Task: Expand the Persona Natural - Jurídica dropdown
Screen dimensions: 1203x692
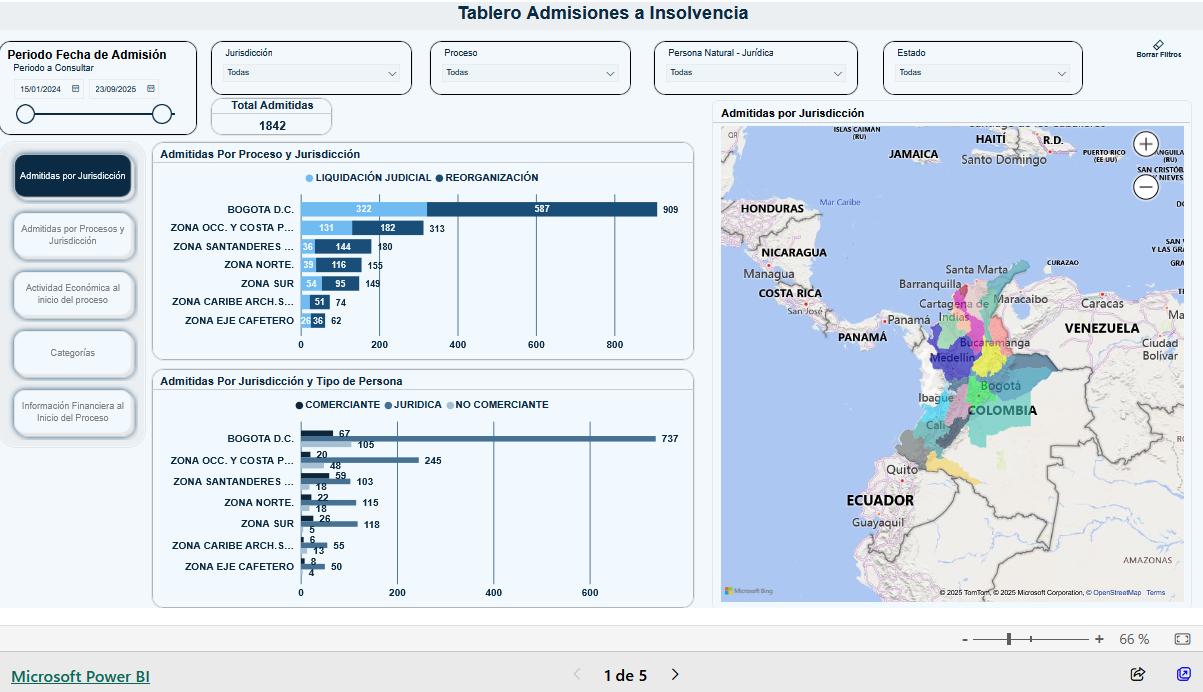Action: (757, 73)
